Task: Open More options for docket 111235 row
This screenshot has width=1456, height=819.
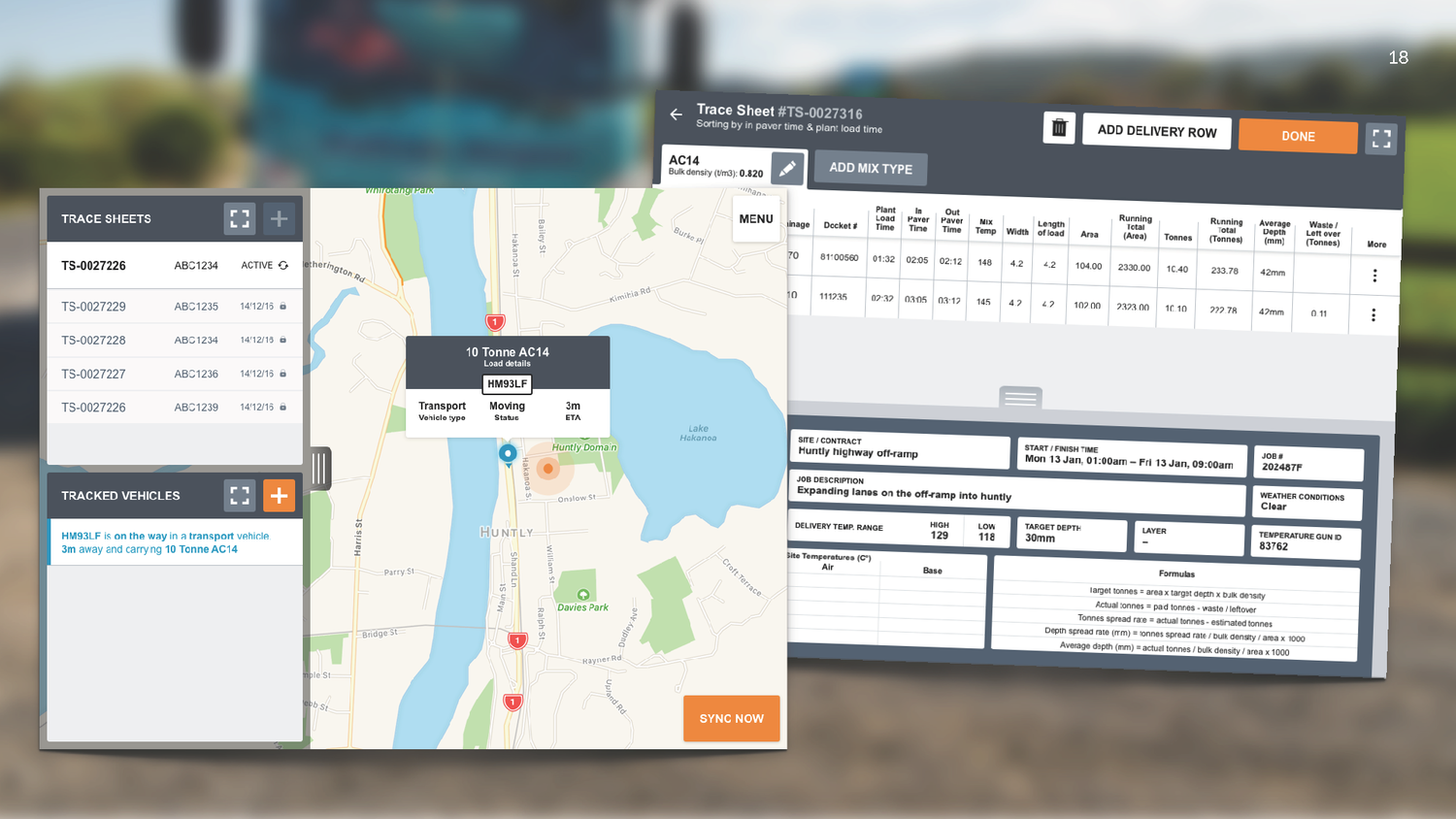Action: tap(1373, 314)
